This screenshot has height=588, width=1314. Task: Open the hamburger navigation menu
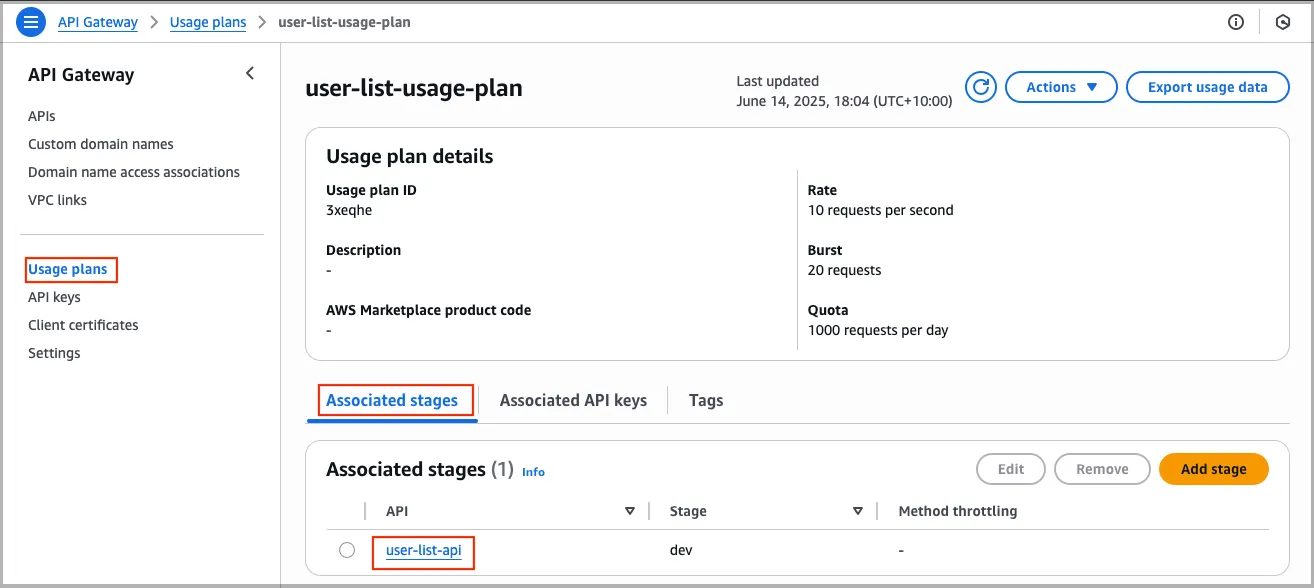(x=31, y=22)
